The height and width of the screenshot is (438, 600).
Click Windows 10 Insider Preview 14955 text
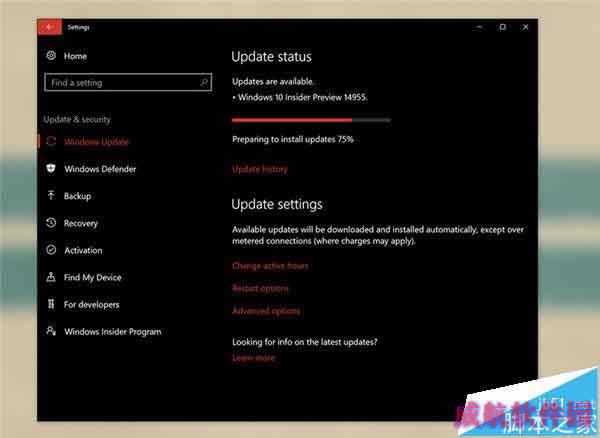pos(302,97)
